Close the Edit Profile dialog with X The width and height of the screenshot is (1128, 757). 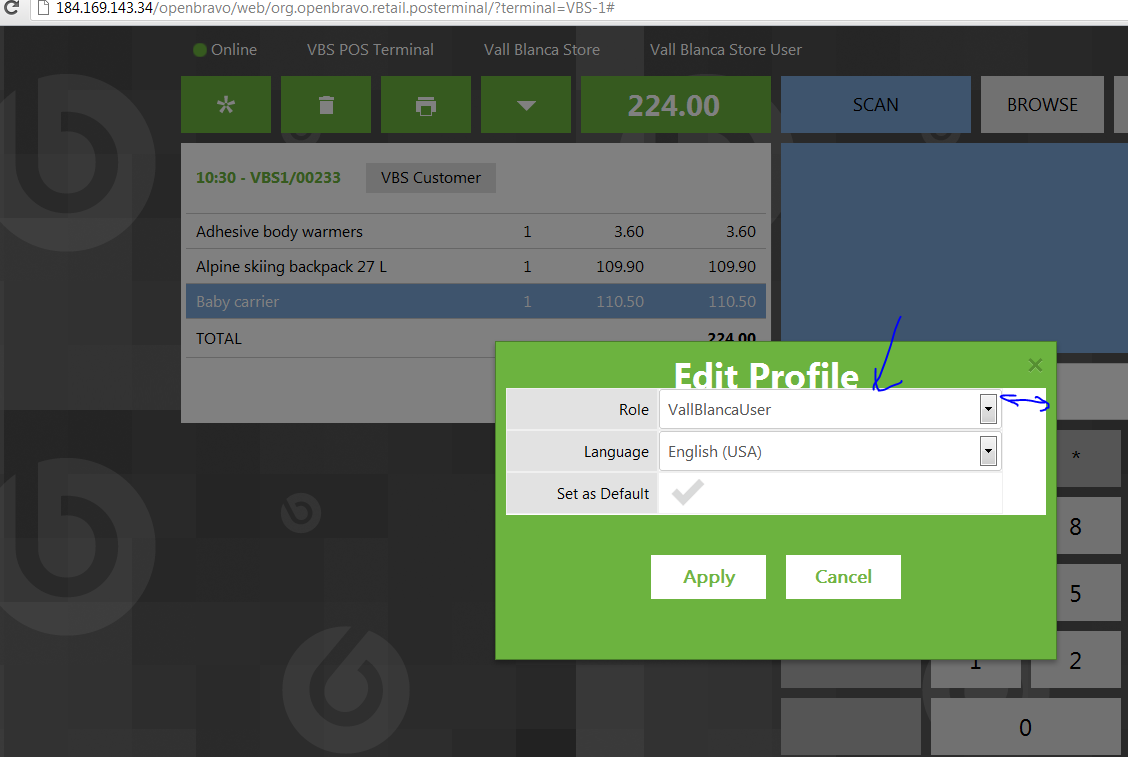(x=1035, y=365)
